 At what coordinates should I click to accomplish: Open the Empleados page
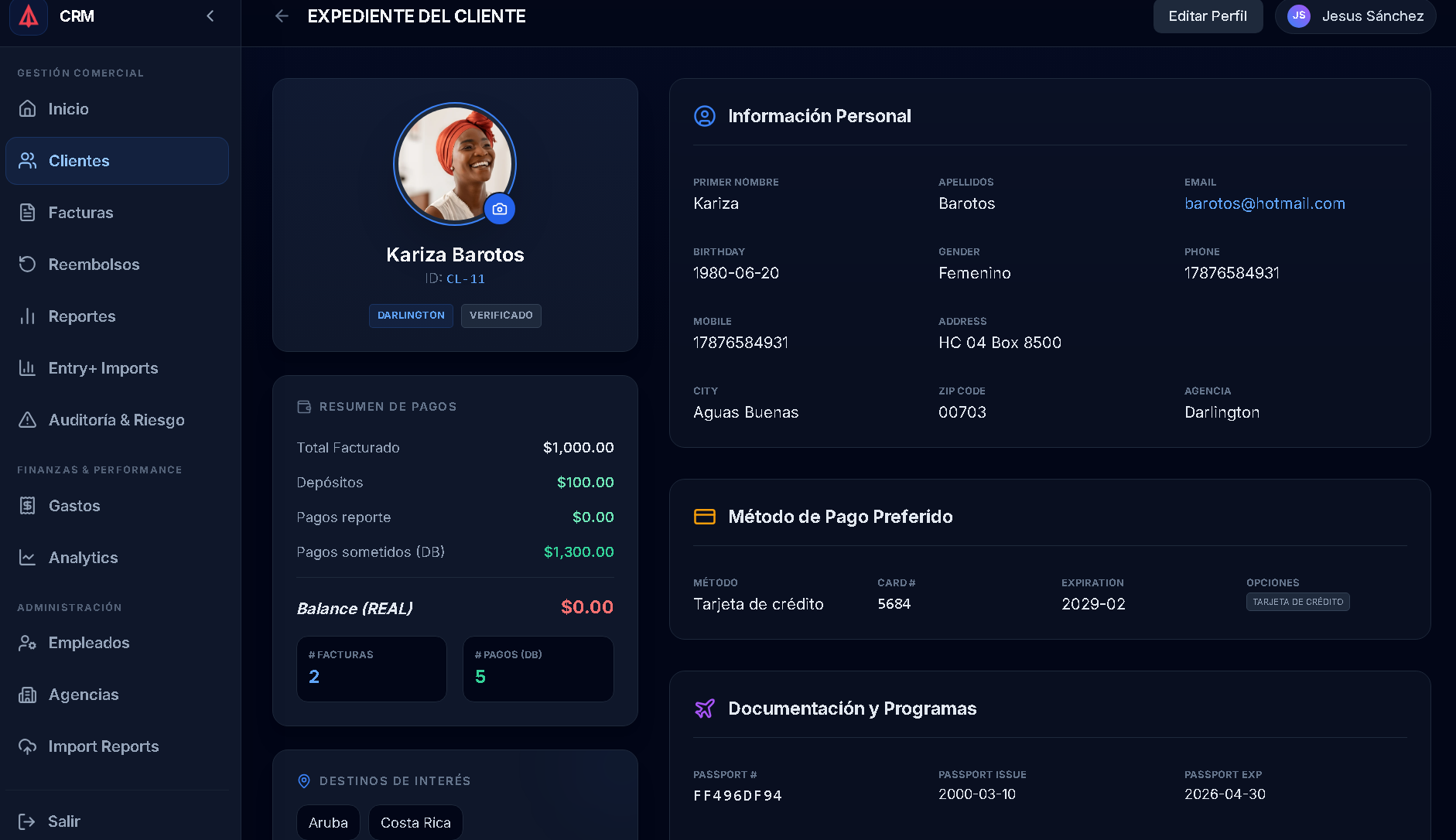click(117, 643)
